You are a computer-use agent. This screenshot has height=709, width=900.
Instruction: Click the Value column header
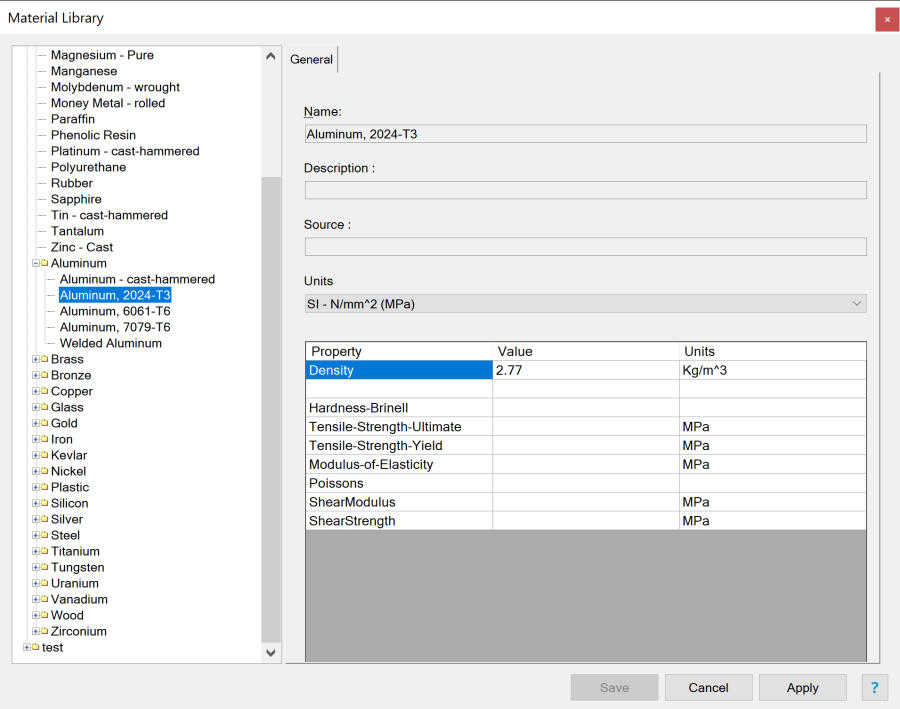585,351
